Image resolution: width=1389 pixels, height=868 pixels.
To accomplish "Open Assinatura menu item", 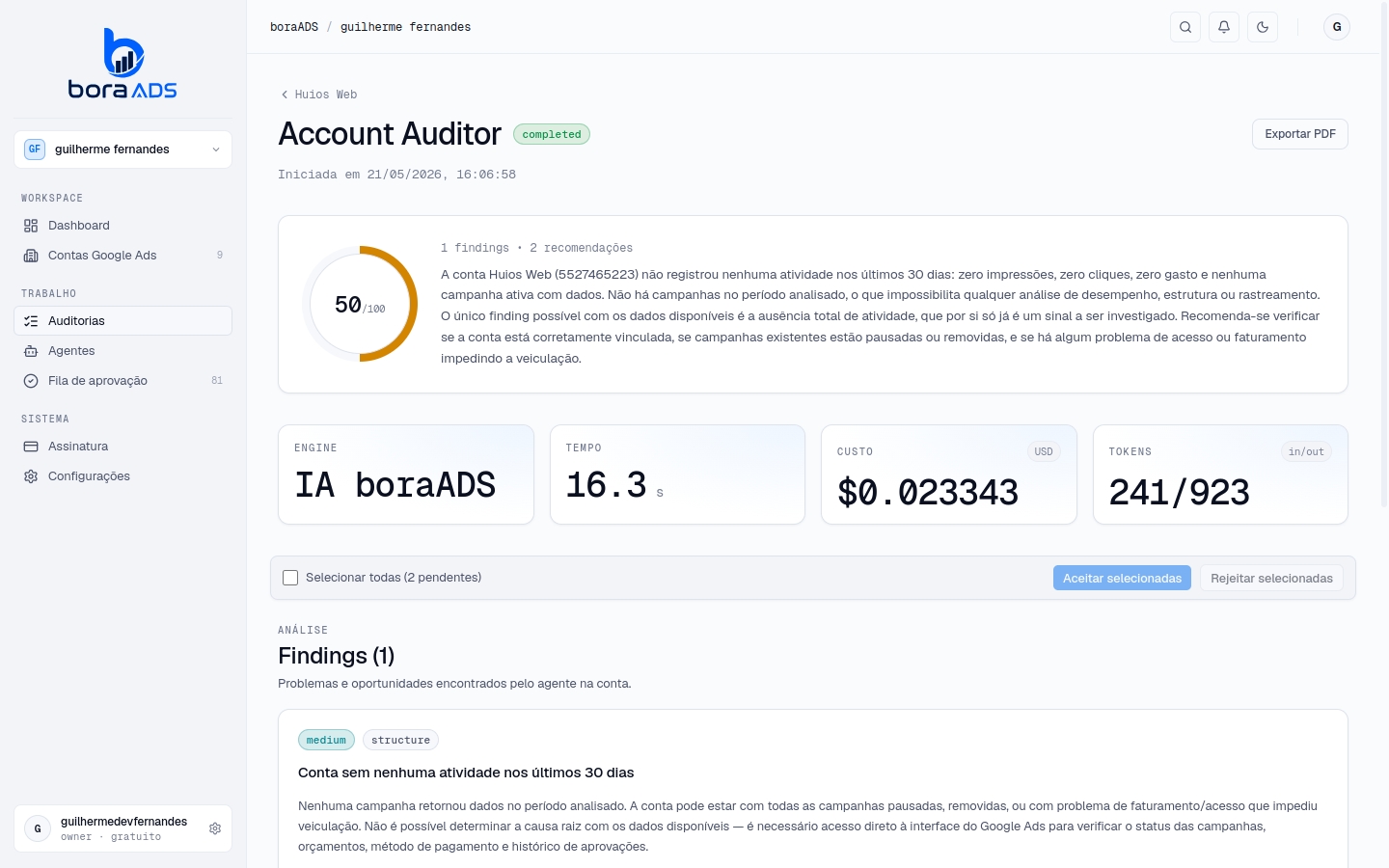I will pyautogui.click(x=123, y=447).
